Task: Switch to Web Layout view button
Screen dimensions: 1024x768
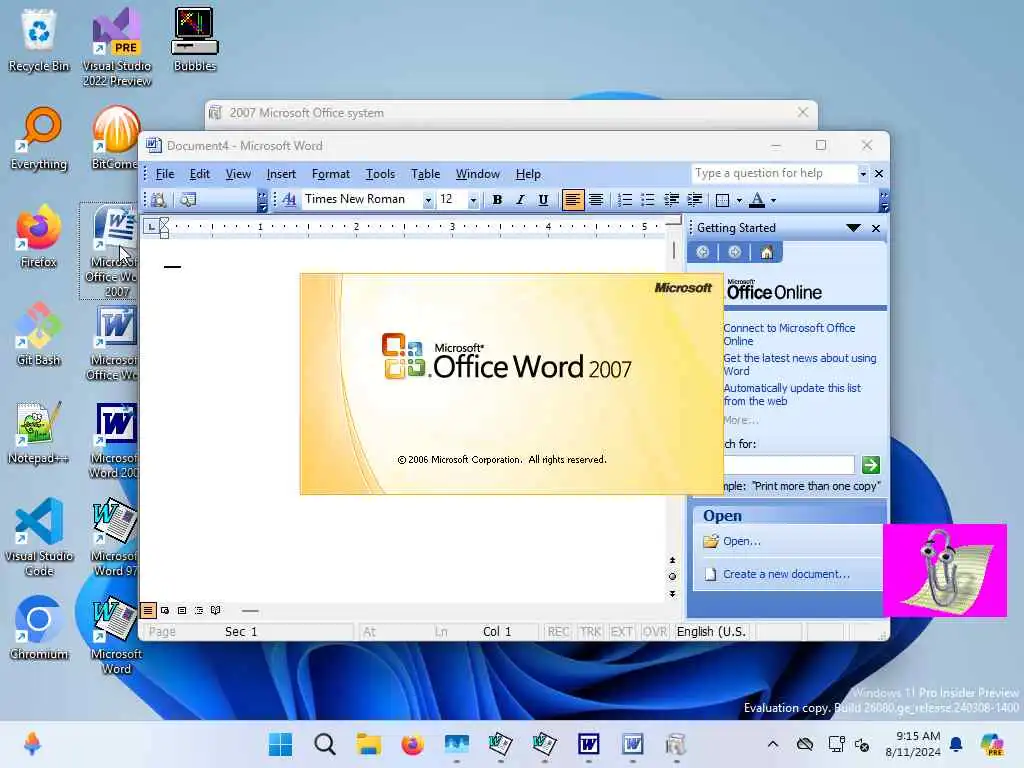Action: click(165, 611)
